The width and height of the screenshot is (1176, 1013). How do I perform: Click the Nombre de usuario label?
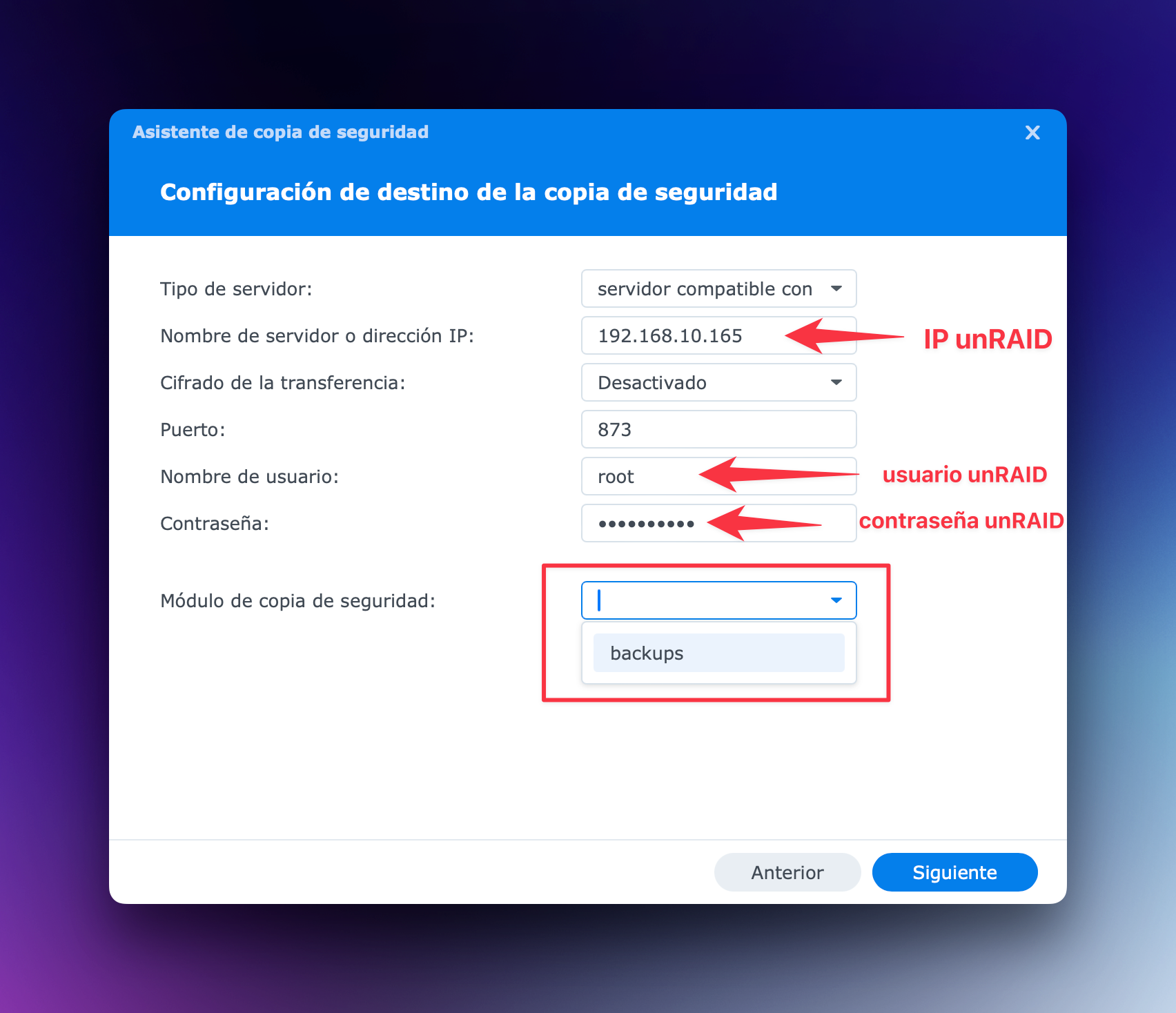pos(250,477)
